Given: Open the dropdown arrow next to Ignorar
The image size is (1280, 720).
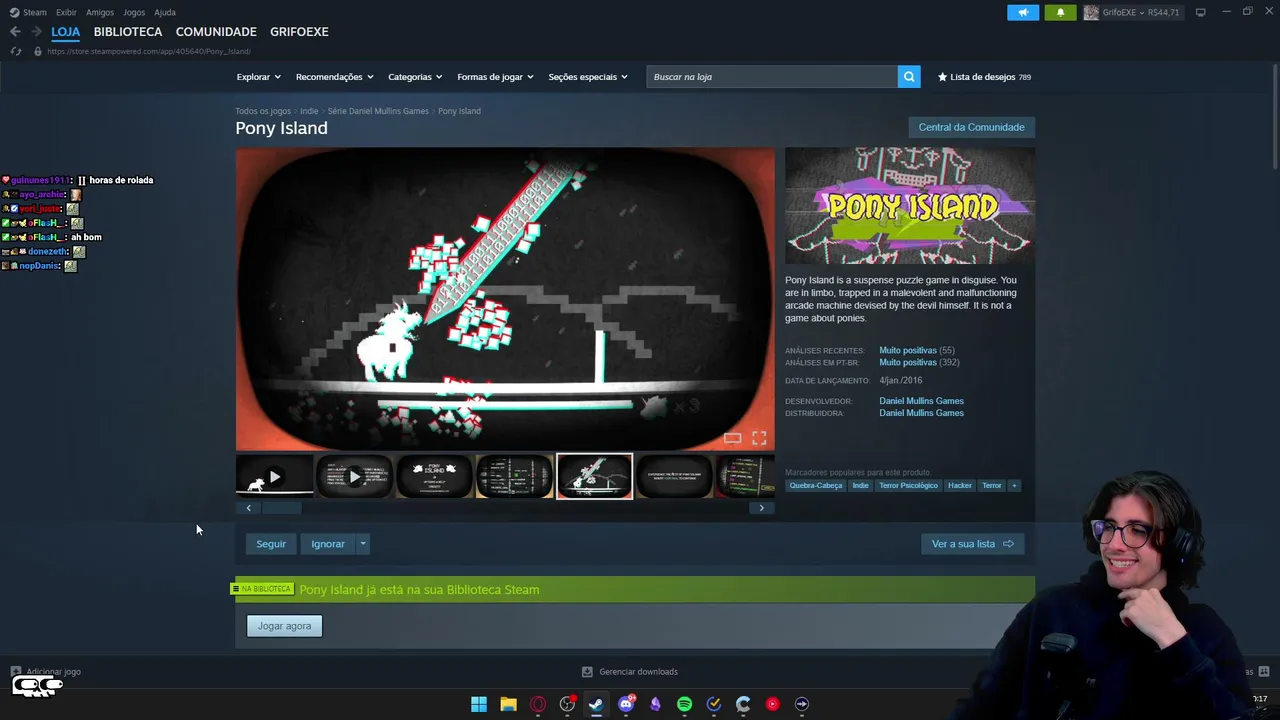Looking at the screenshot, I should [x=363, y=544].
